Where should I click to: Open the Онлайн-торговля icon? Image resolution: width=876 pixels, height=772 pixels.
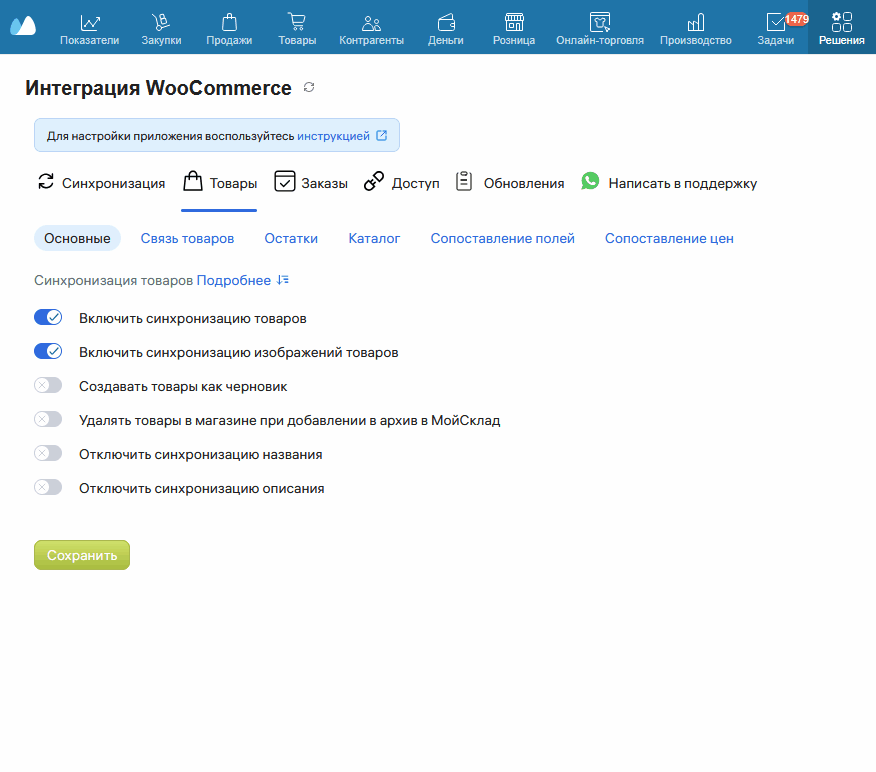[x=600, y=22]
